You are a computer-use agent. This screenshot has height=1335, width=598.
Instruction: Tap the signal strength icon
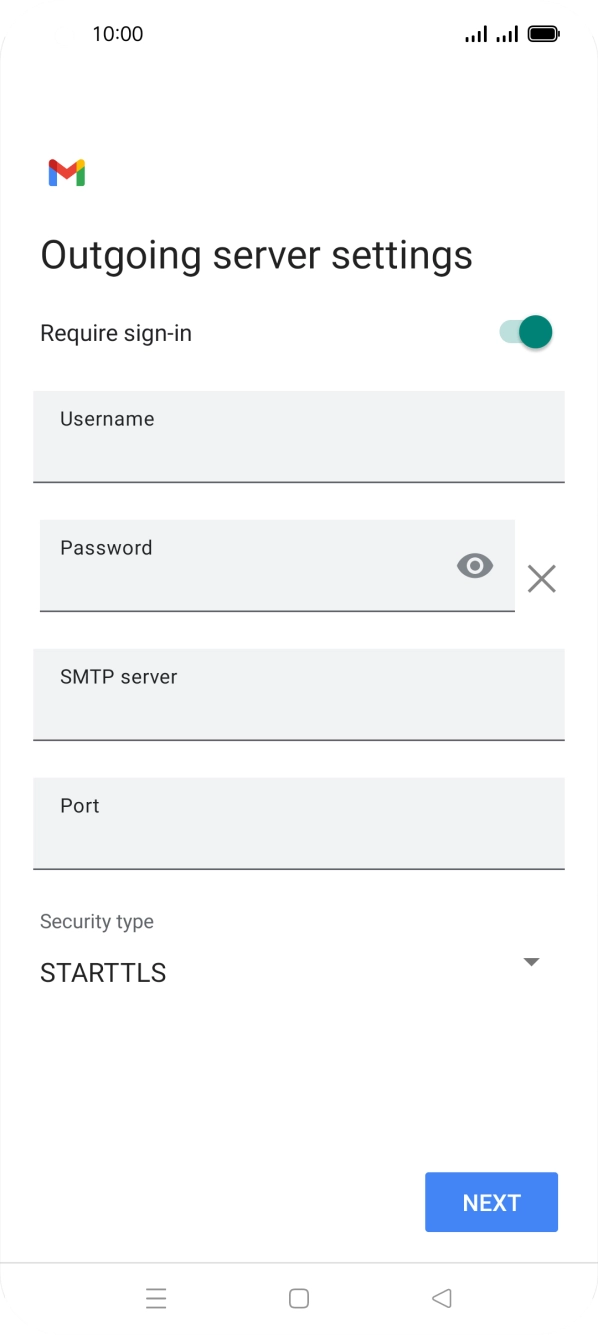474,33
